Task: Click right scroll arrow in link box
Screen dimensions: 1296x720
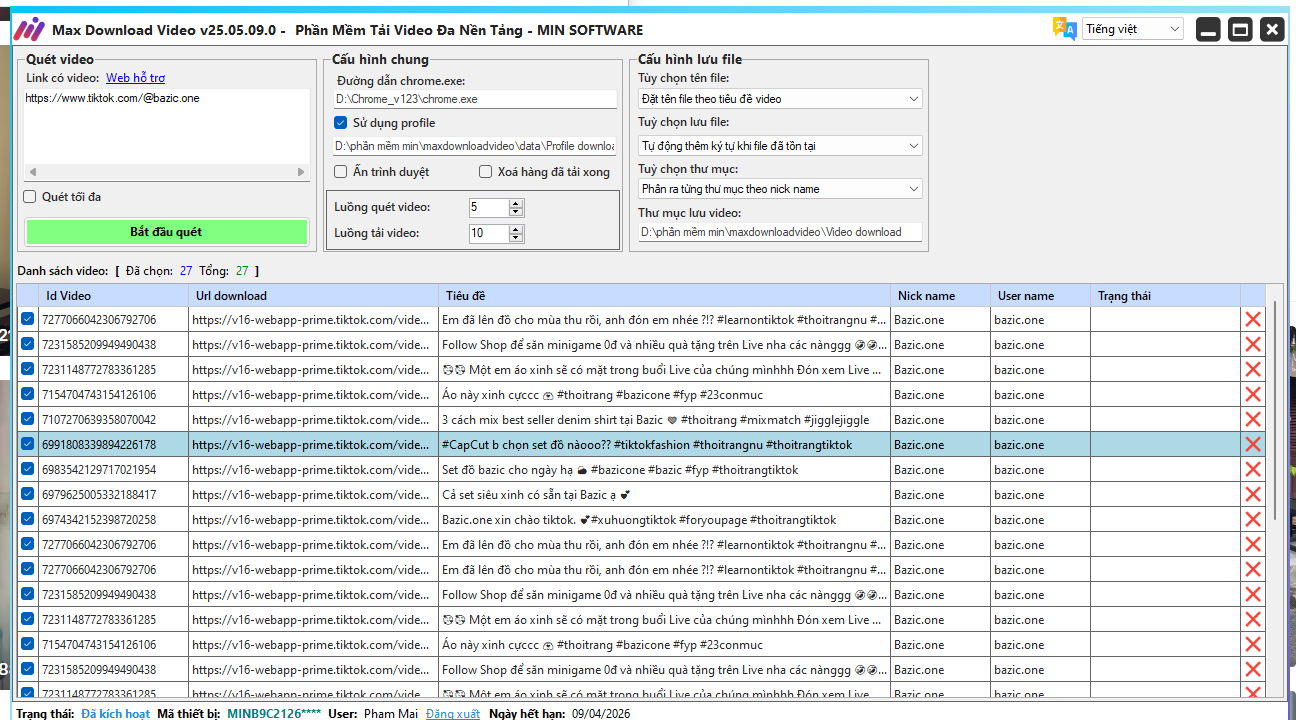Action: pos(302,172)
